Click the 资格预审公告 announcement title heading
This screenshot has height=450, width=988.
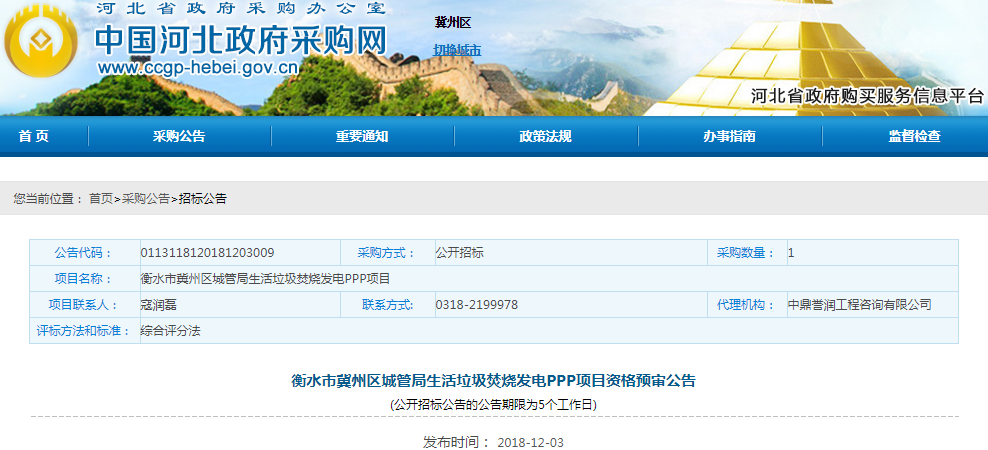[493, 381]
